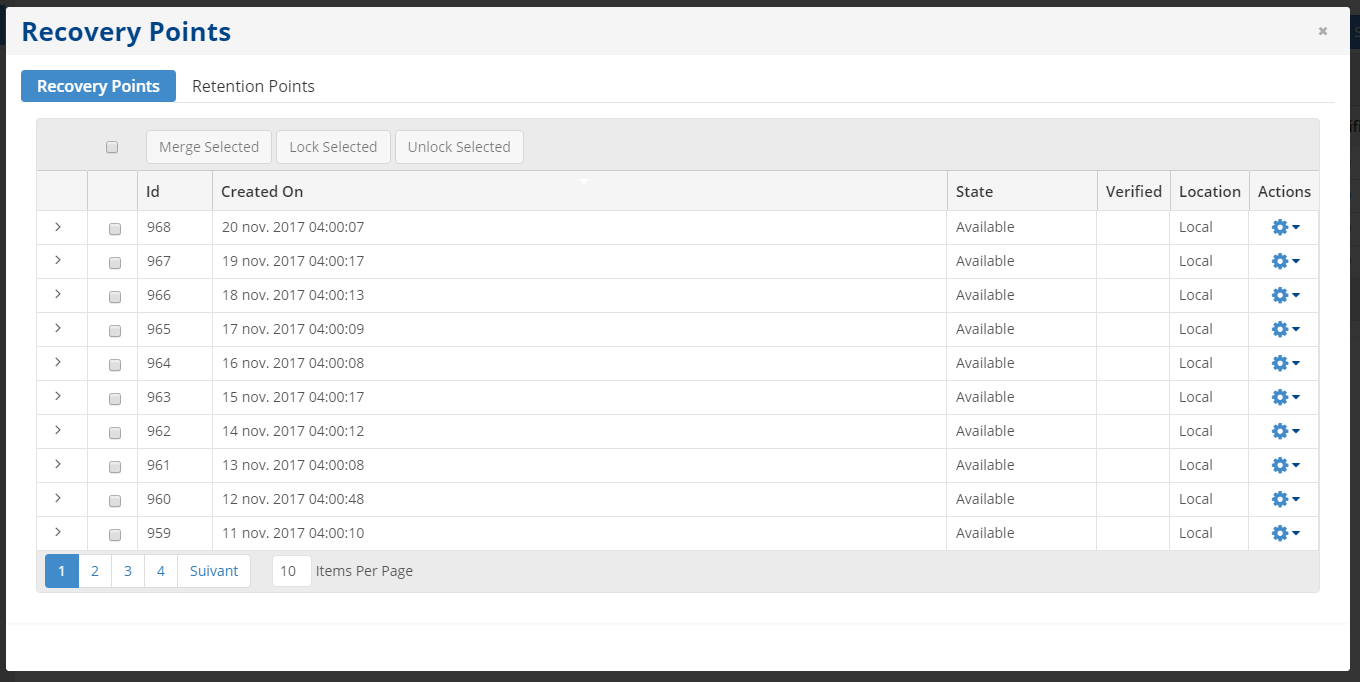The height and width of the screenshot is (682, 1360).
Task: Expand row chevron for recovery point 963
Action: 58,397
